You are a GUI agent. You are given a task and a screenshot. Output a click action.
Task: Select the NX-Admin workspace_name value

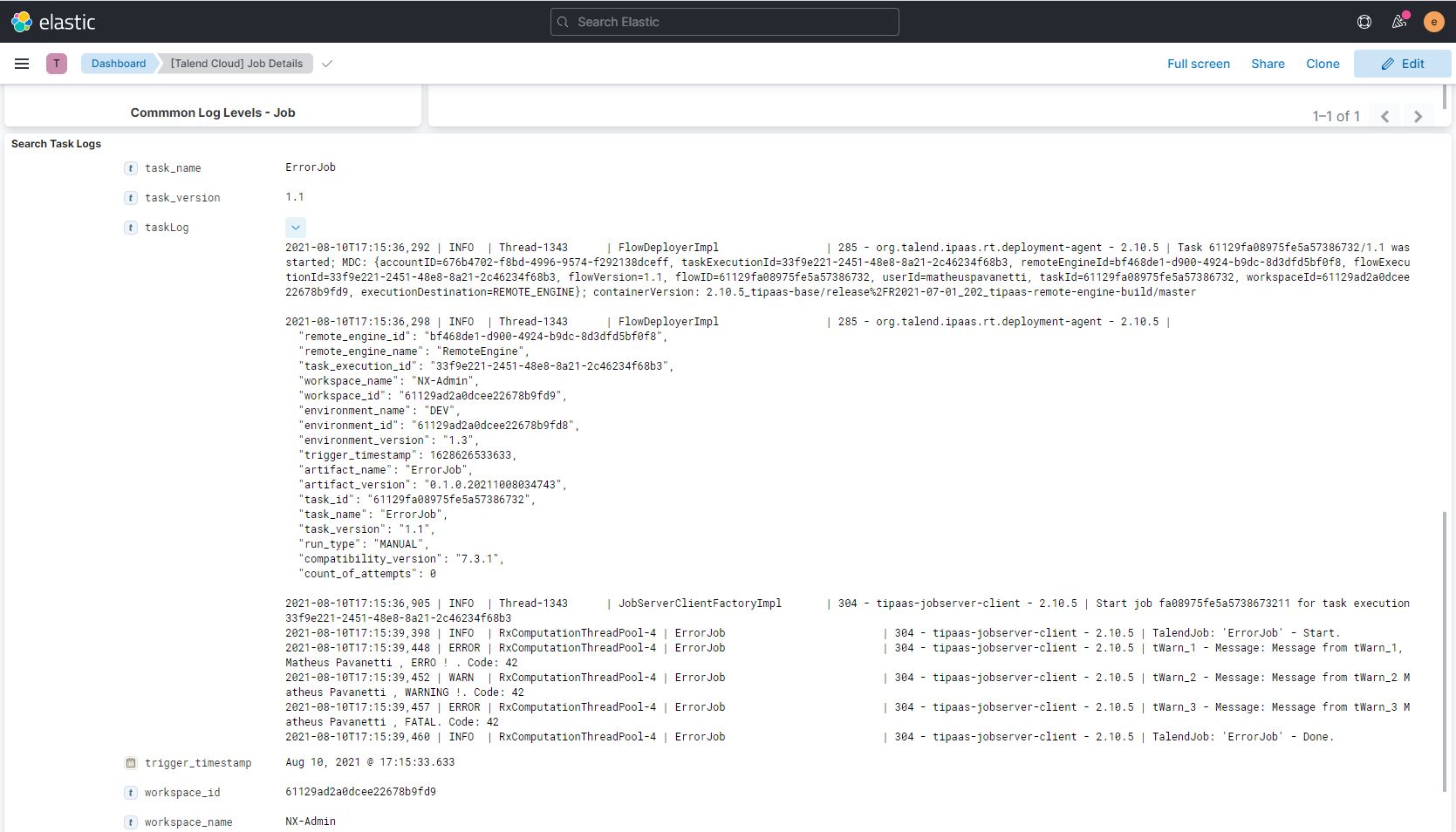[311, 822]
